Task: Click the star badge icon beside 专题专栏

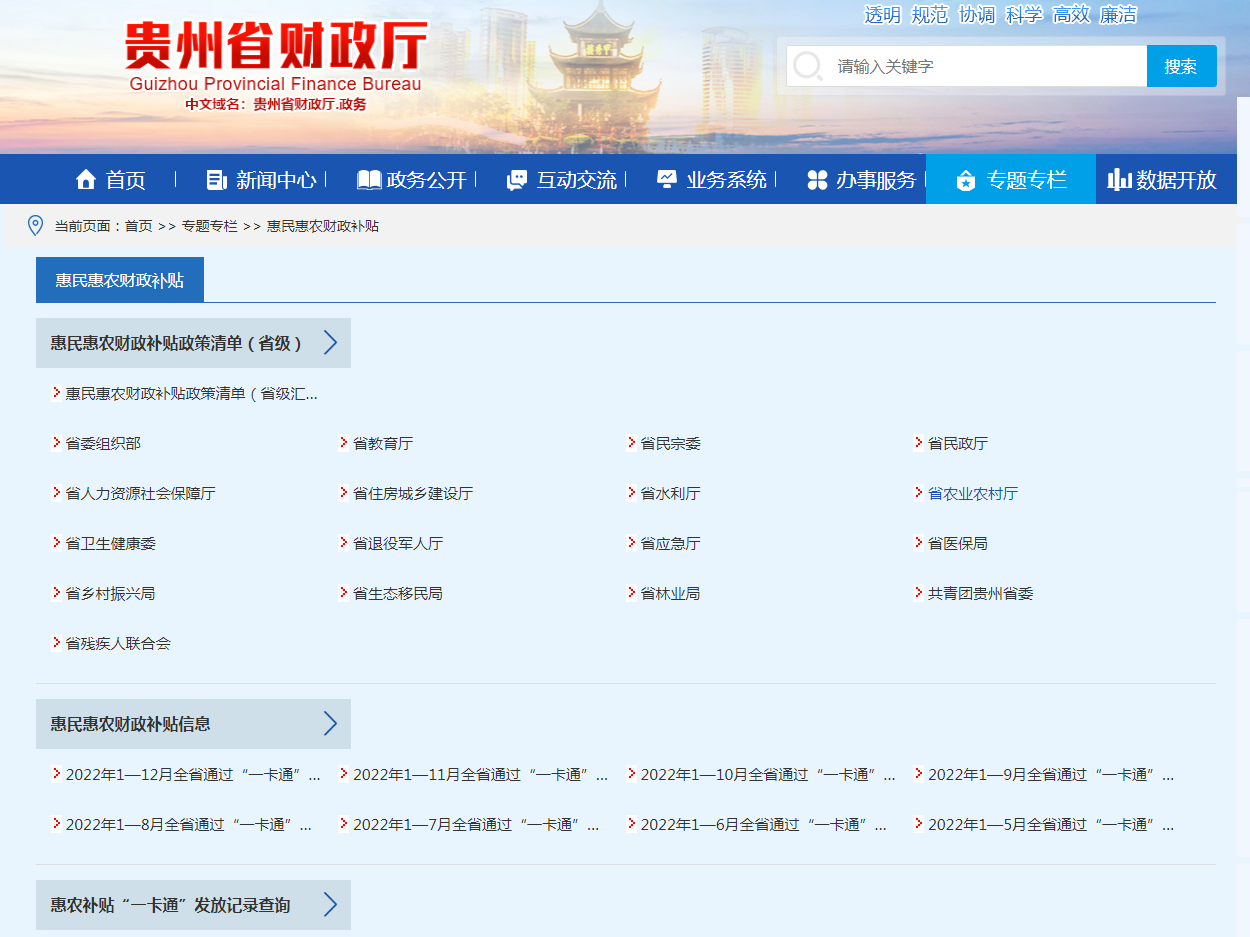Action: [966, 180]
